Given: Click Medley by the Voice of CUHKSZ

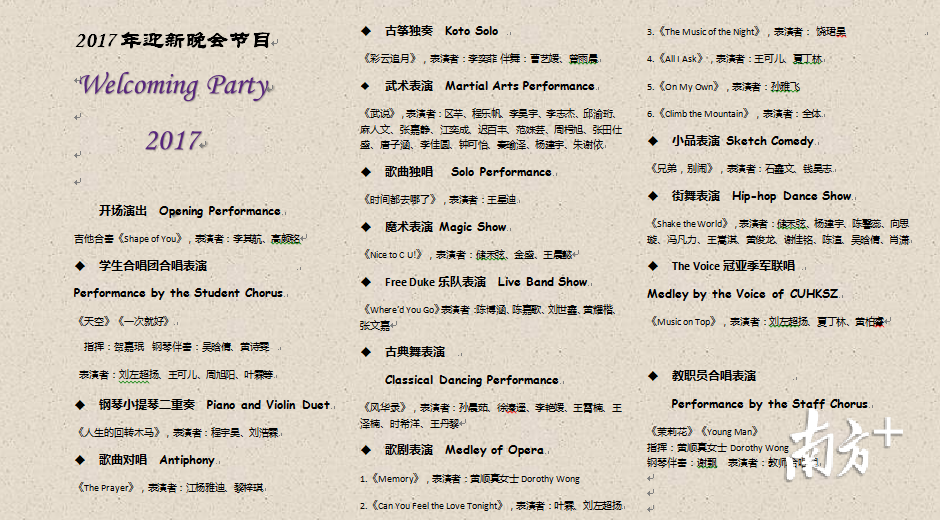Looking at the screenshot, I should (742, 294).
